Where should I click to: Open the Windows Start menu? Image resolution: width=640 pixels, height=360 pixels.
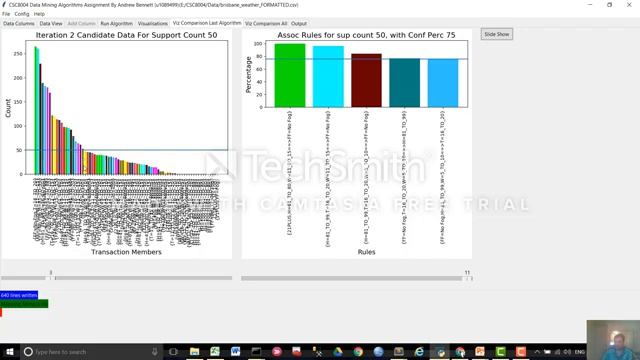[x=10, y=351]
